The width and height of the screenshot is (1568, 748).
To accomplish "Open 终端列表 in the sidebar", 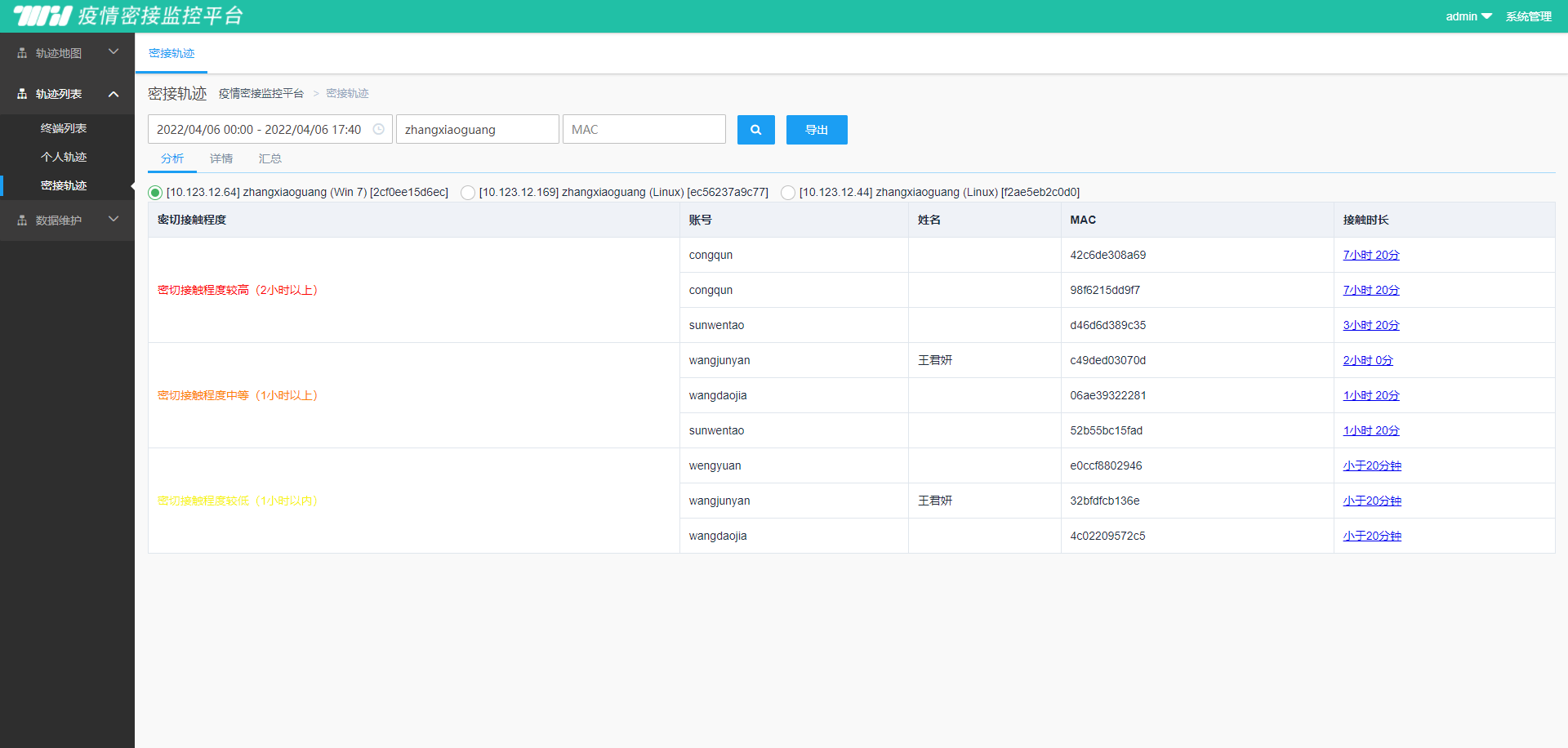I will click(64, 128).
